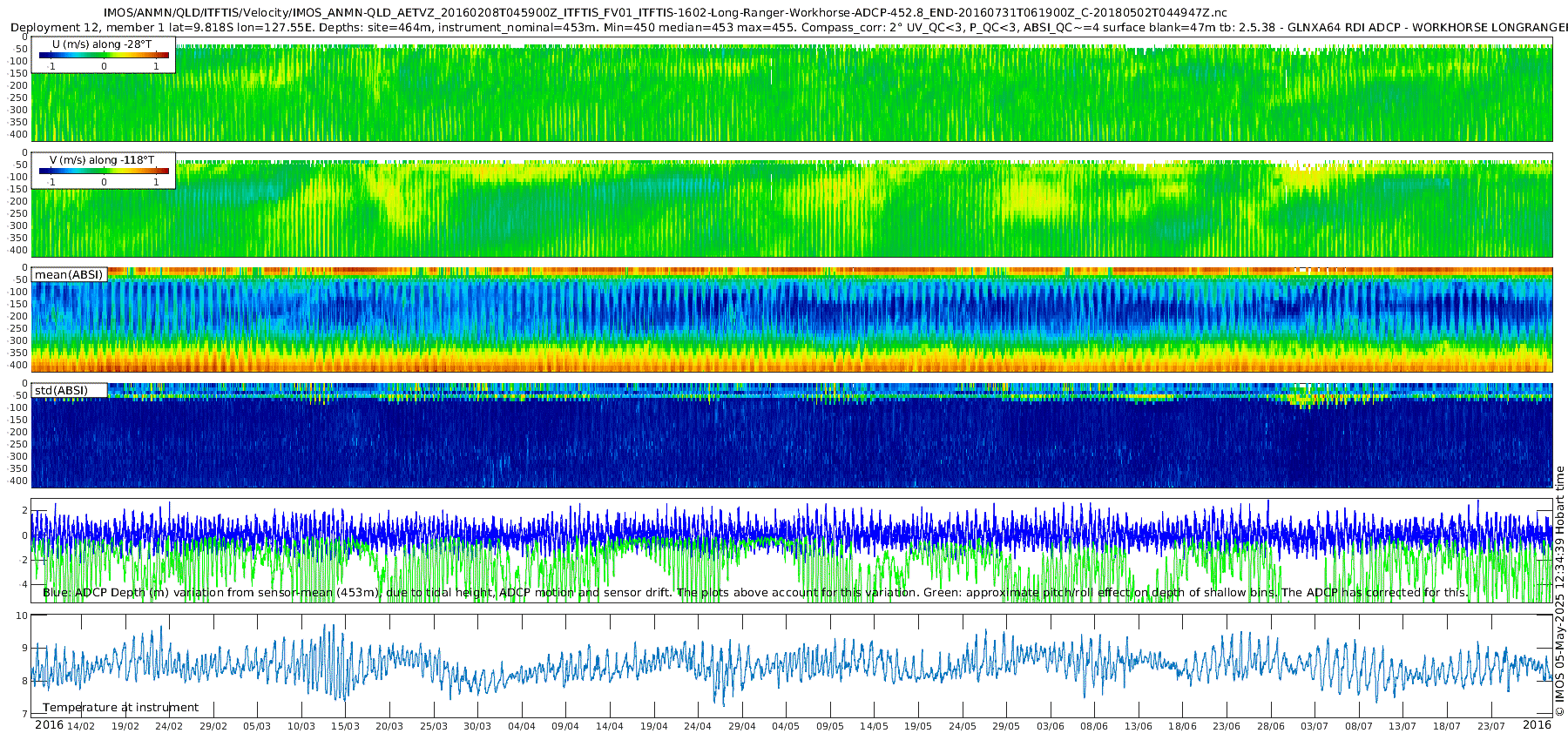
Task: Click the 18/06 date tick label
Action: [x=1183, y=726]
